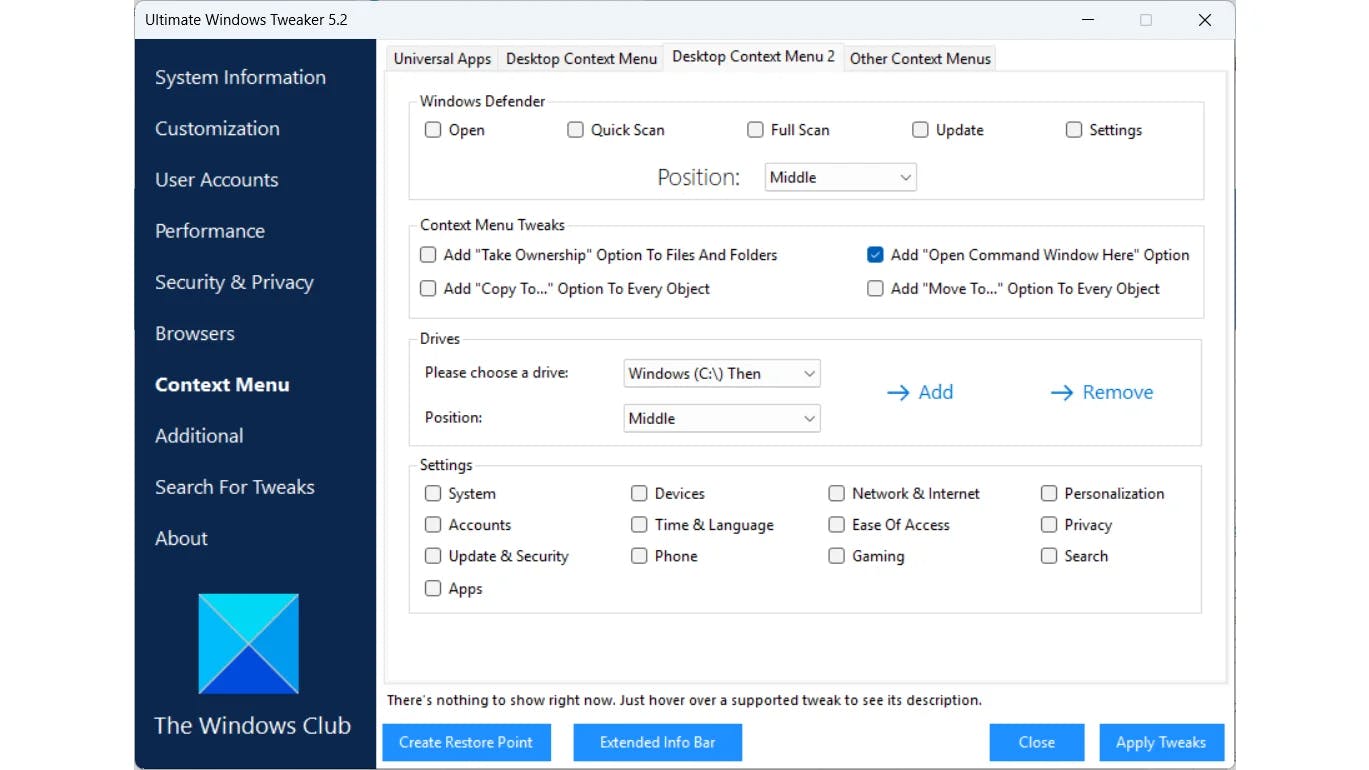Check the Gaming checkbox

click(836, 556)
